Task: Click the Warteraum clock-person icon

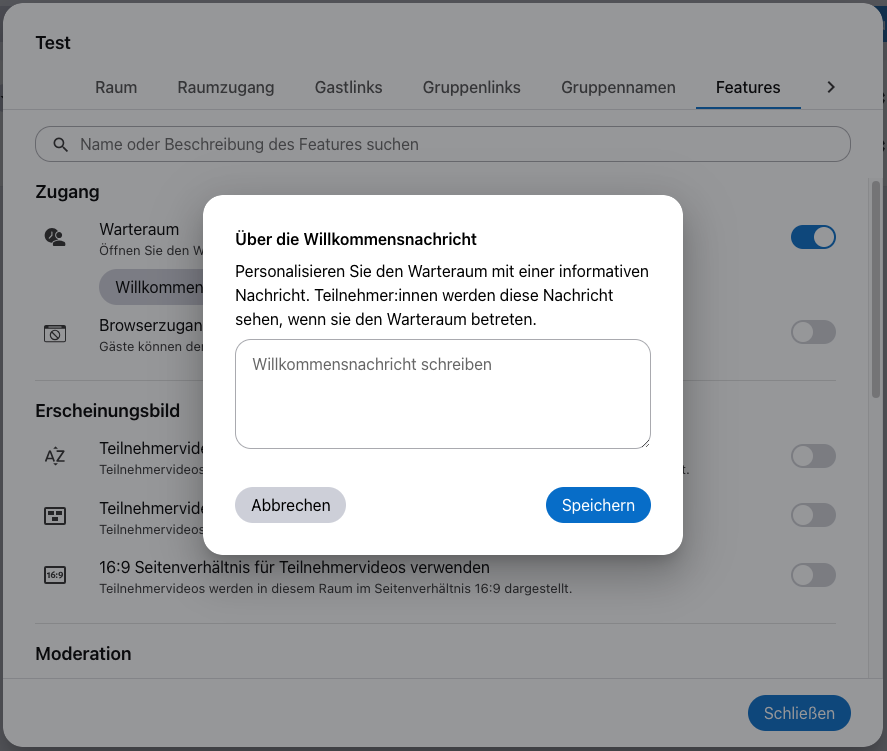Action: [x=55, y=237]
